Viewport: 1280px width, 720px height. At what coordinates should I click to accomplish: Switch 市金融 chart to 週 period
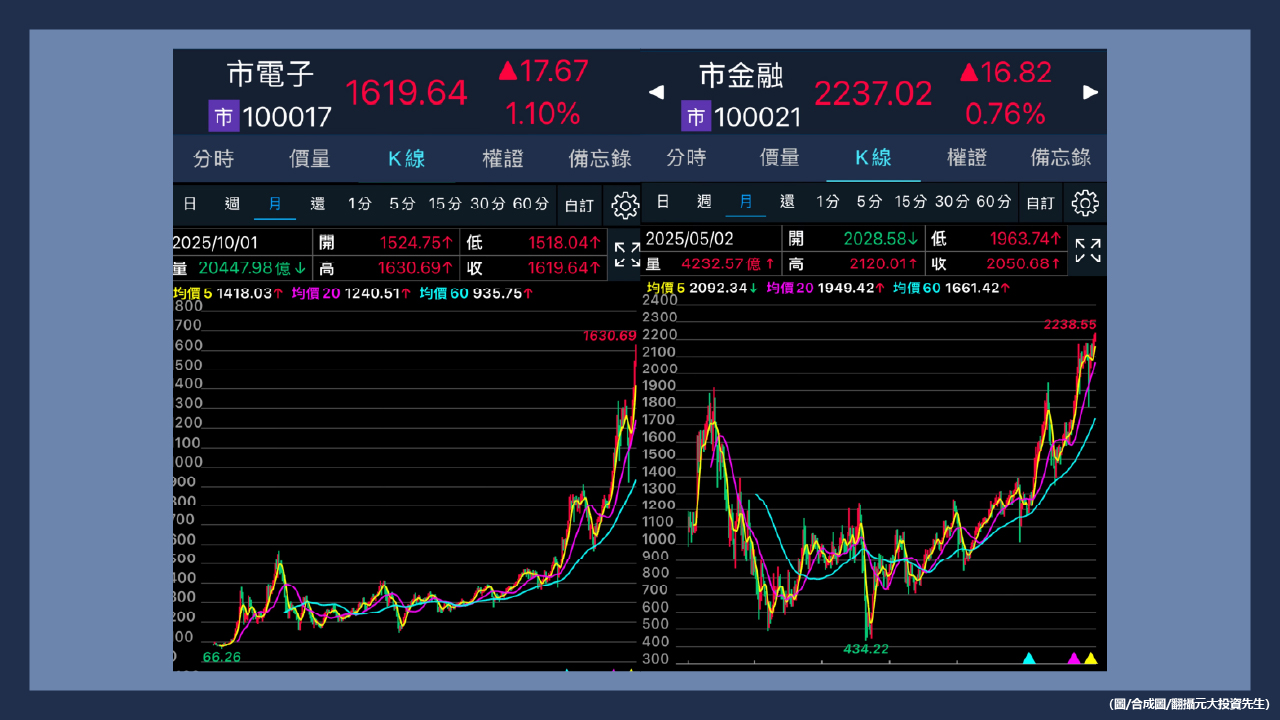pos(704,202)
